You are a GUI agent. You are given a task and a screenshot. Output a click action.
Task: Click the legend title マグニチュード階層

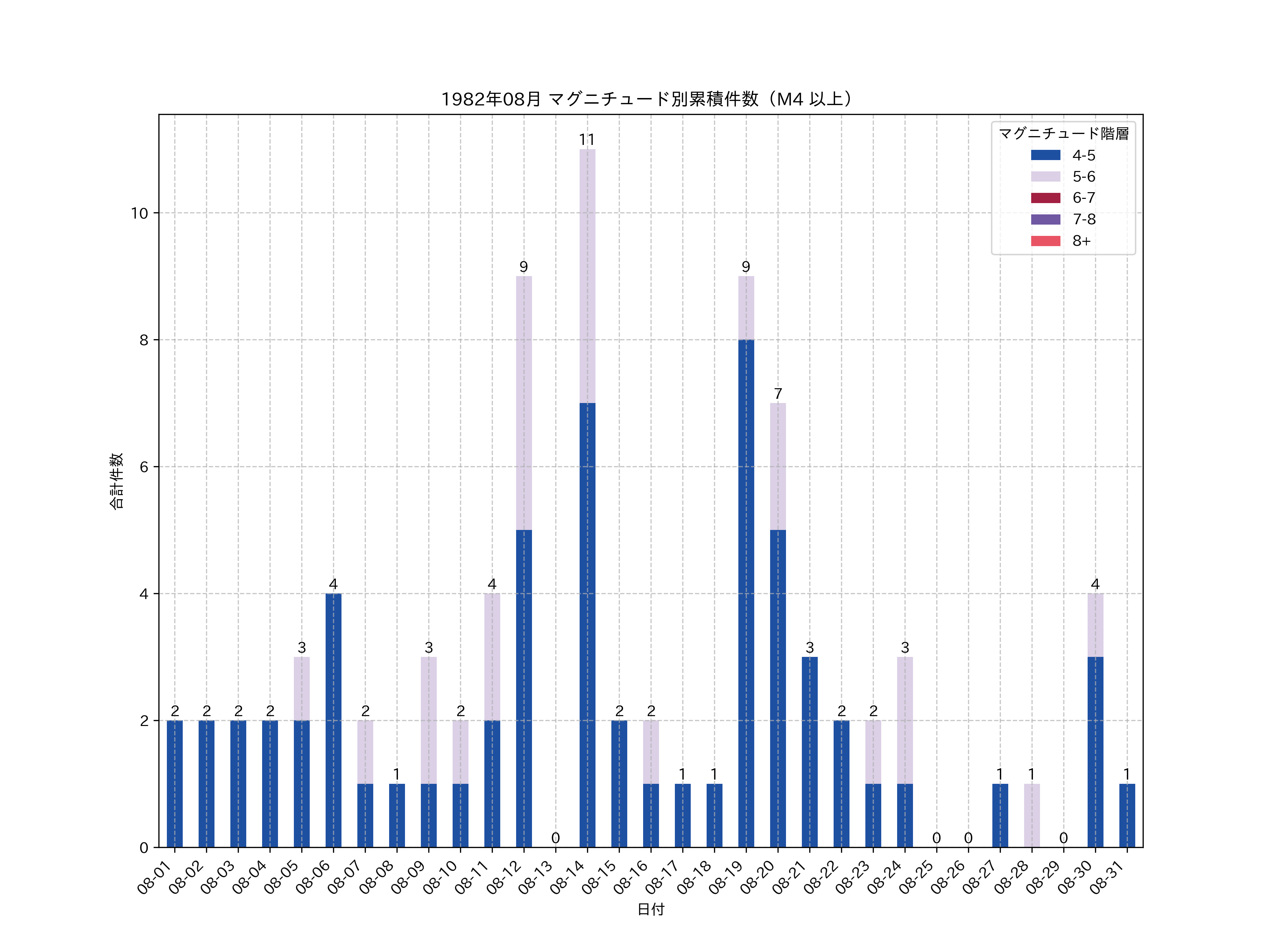tap(1063, 134)
